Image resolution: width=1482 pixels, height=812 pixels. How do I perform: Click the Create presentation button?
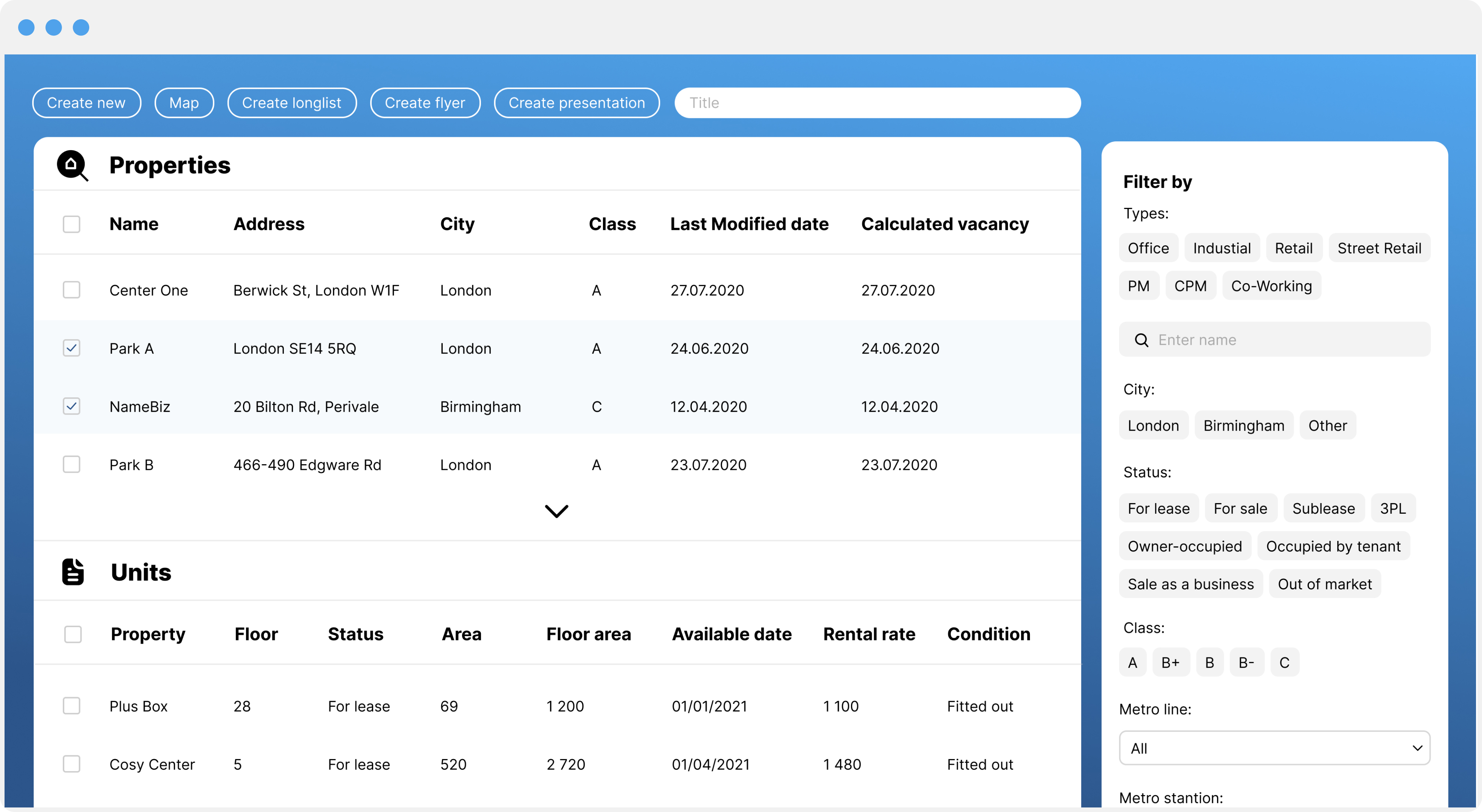(x=577, y=103)
